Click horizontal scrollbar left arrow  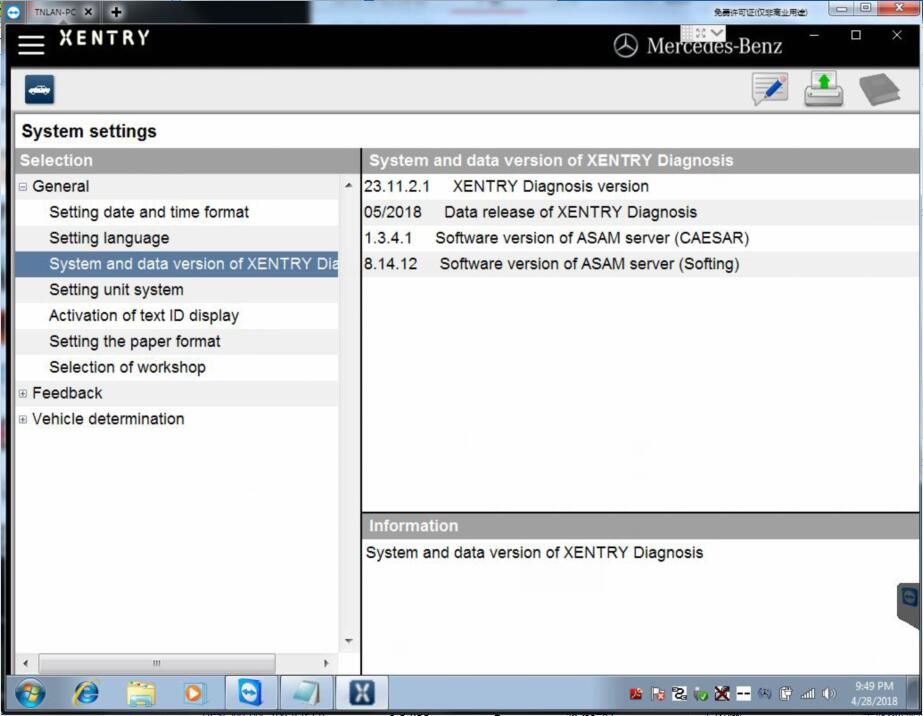pyautogui.click(x=25, y=663)
